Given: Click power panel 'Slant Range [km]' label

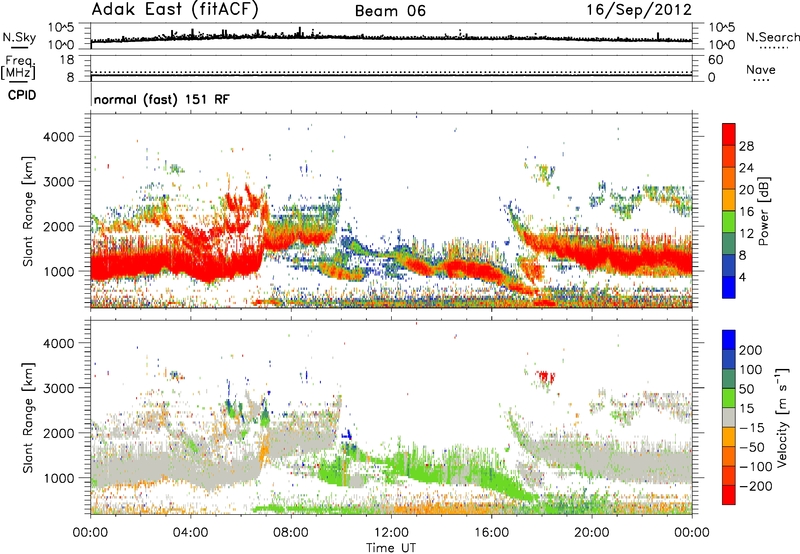Looking at the screenshot, I should coord(28,211).
